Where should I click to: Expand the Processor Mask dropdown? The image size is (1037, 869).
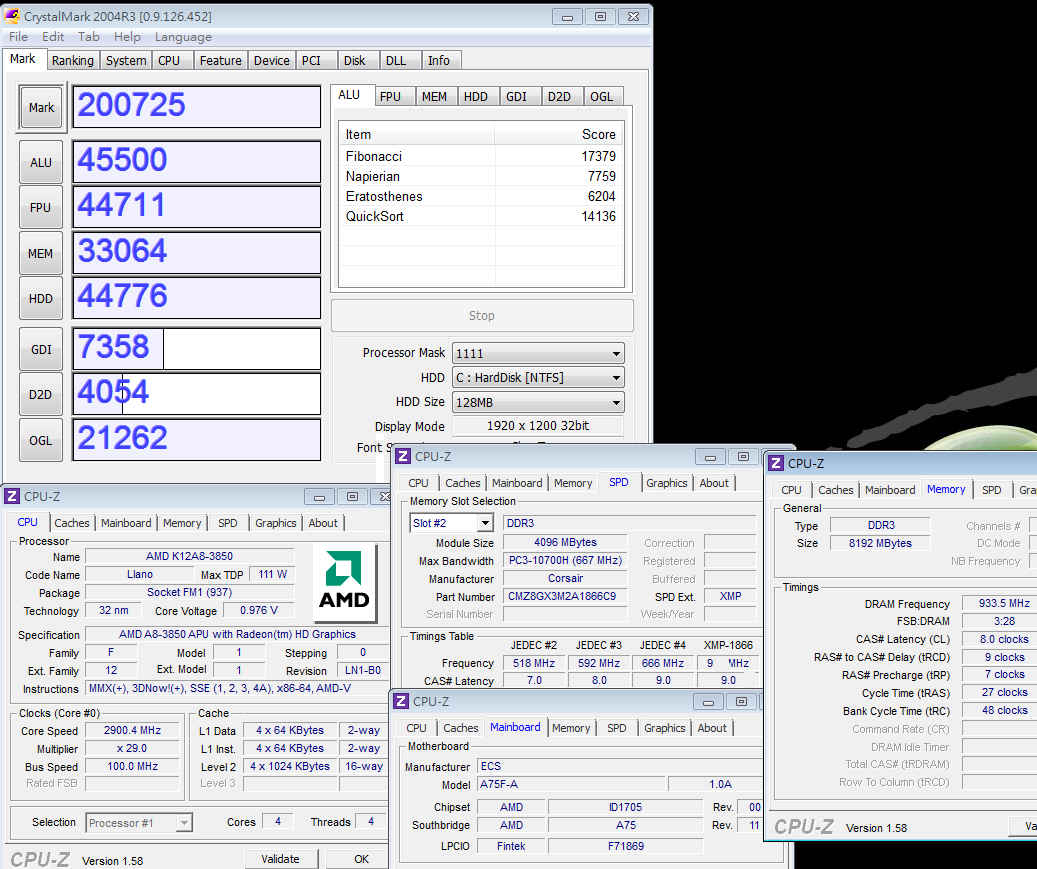pyautogui.click(x=538, y=353)
